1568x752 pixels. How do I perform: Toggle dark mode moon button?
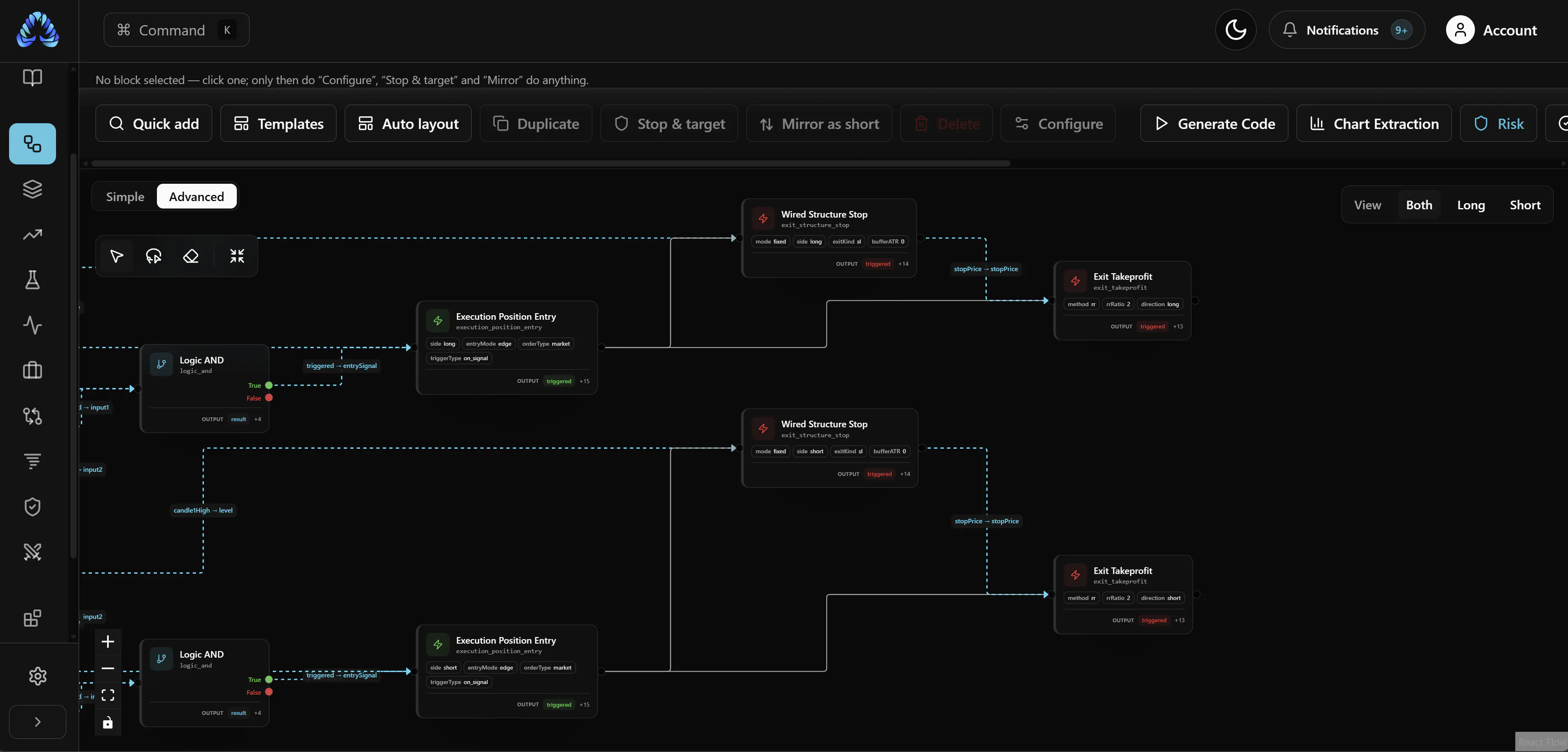[1236, 30]
